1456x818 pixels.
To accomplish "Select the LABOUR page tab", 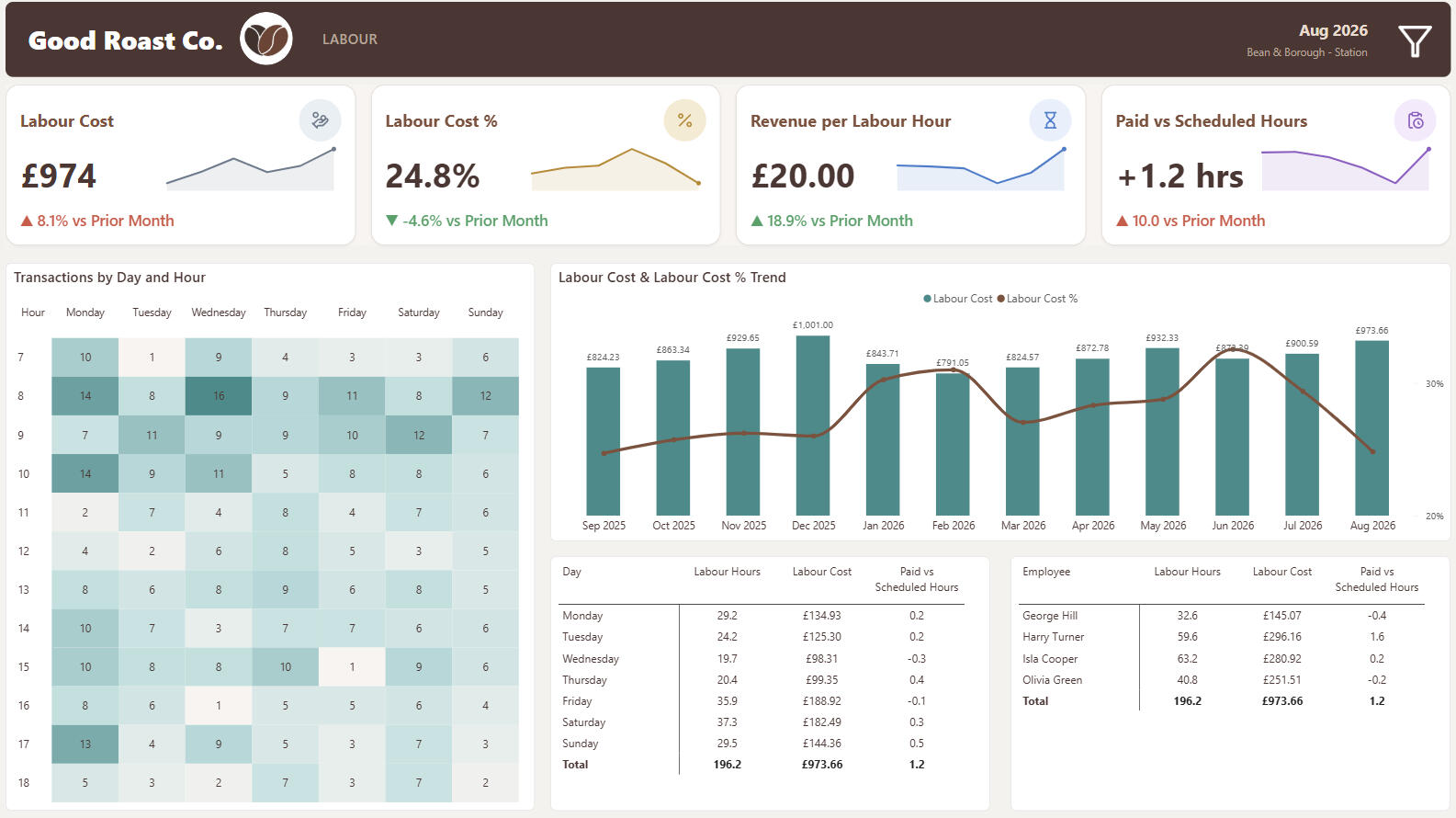I will pyautogui.click(x=350, y=40).
